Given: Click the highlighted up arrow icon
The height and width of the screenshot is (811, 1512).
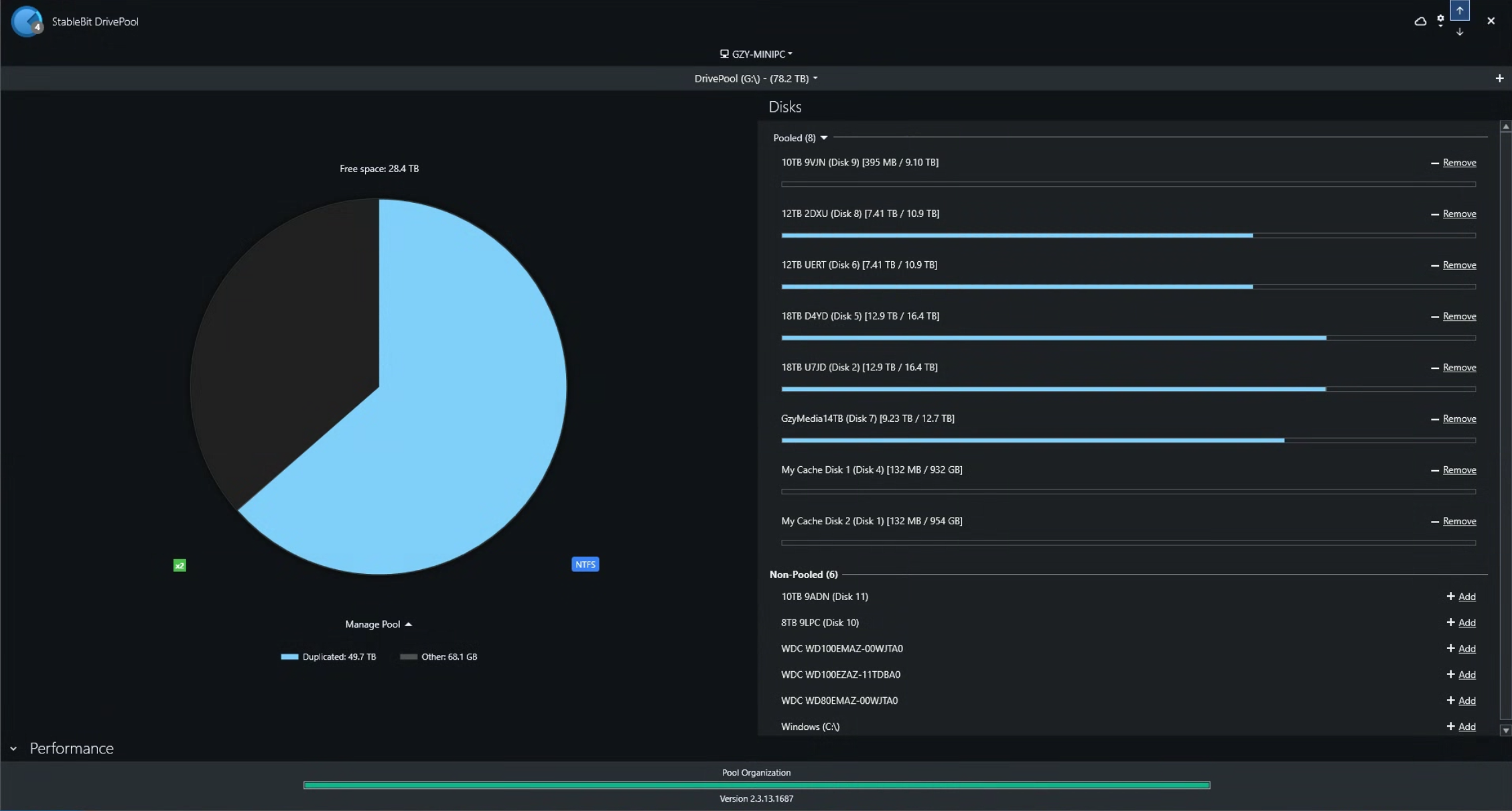Looking at the screenshot, I should [1460, 11].
